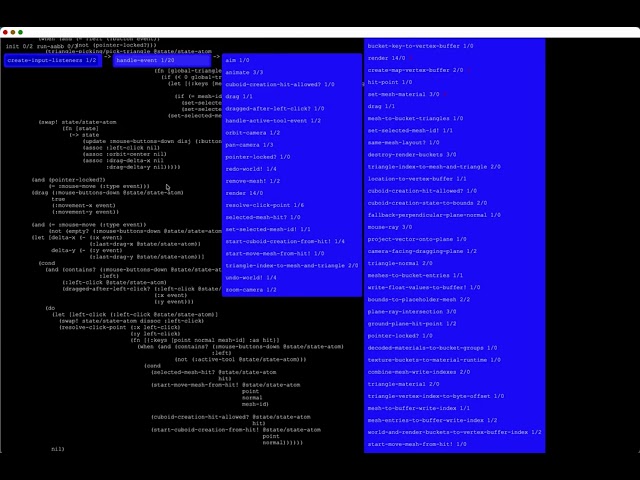This screenshot has width=640, height=480.
Task: Open start-cuboid-creation-from-hit! 1/4 entry
Action: point(285,242)
